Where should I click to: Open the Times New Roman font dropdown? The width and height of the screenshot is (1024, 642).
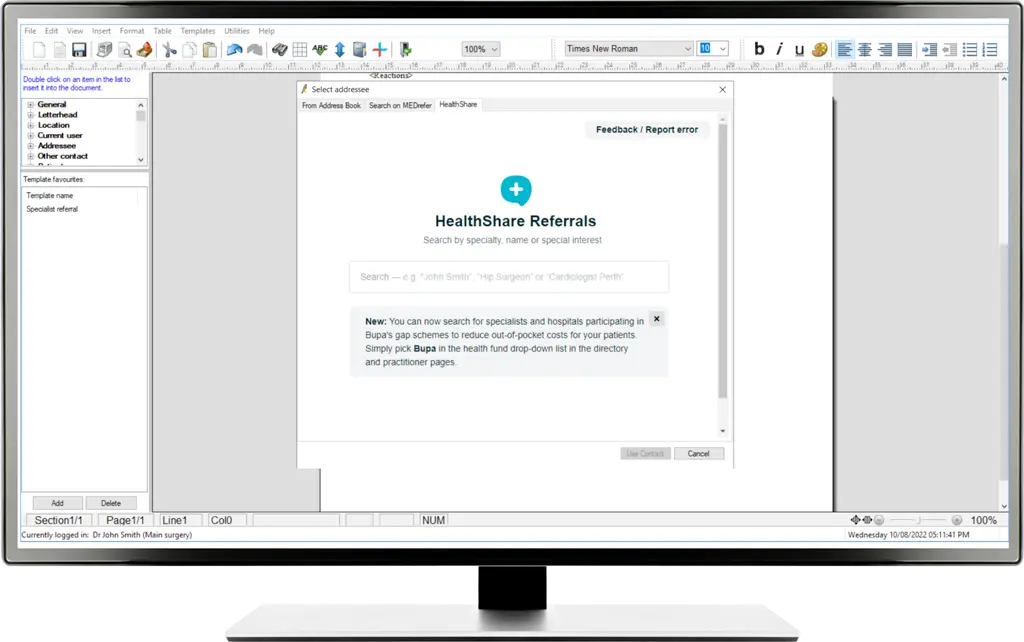(x=628, y=49)
